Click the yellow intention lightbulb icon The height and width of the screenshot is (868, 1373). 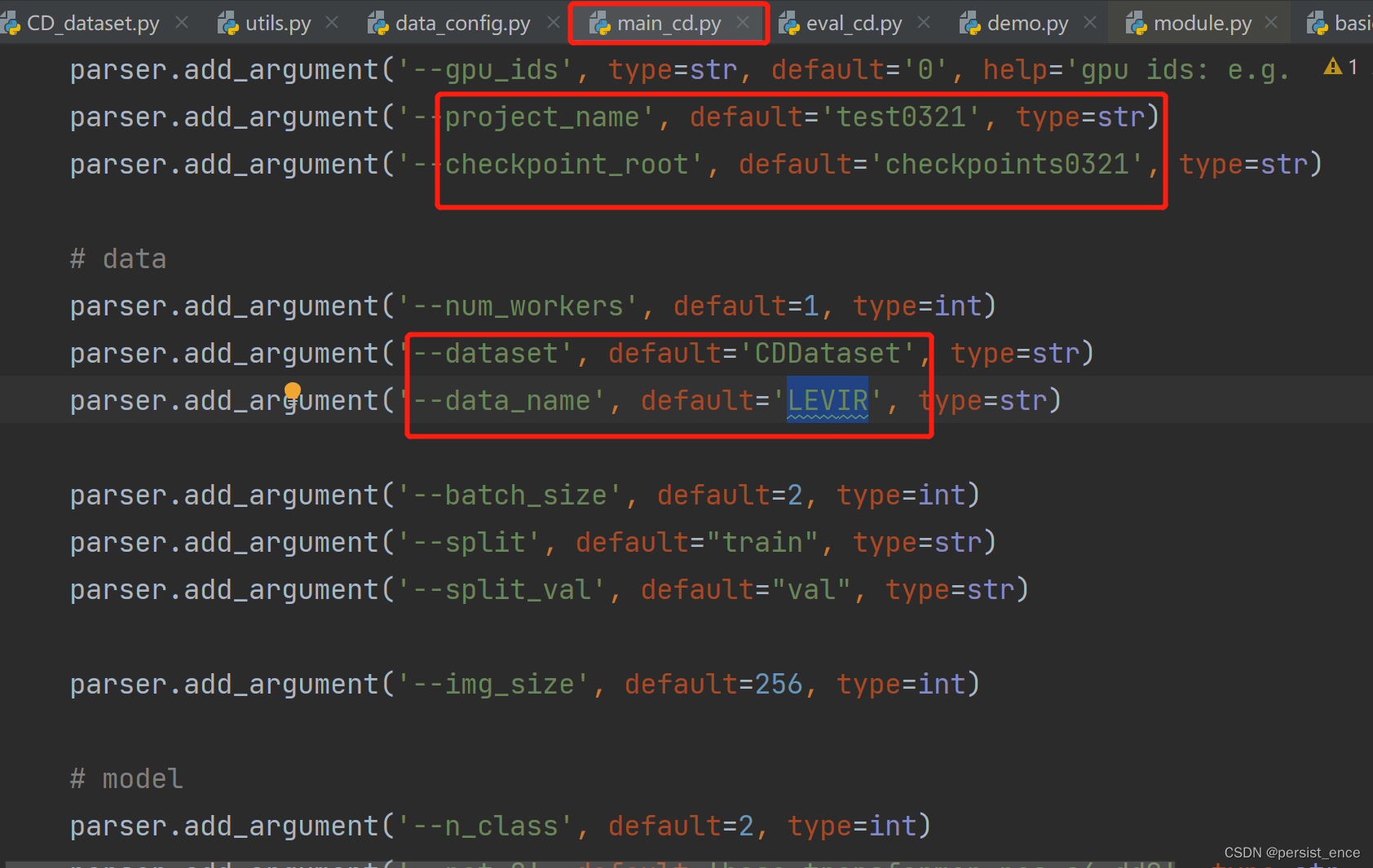(x=293, y=391)
